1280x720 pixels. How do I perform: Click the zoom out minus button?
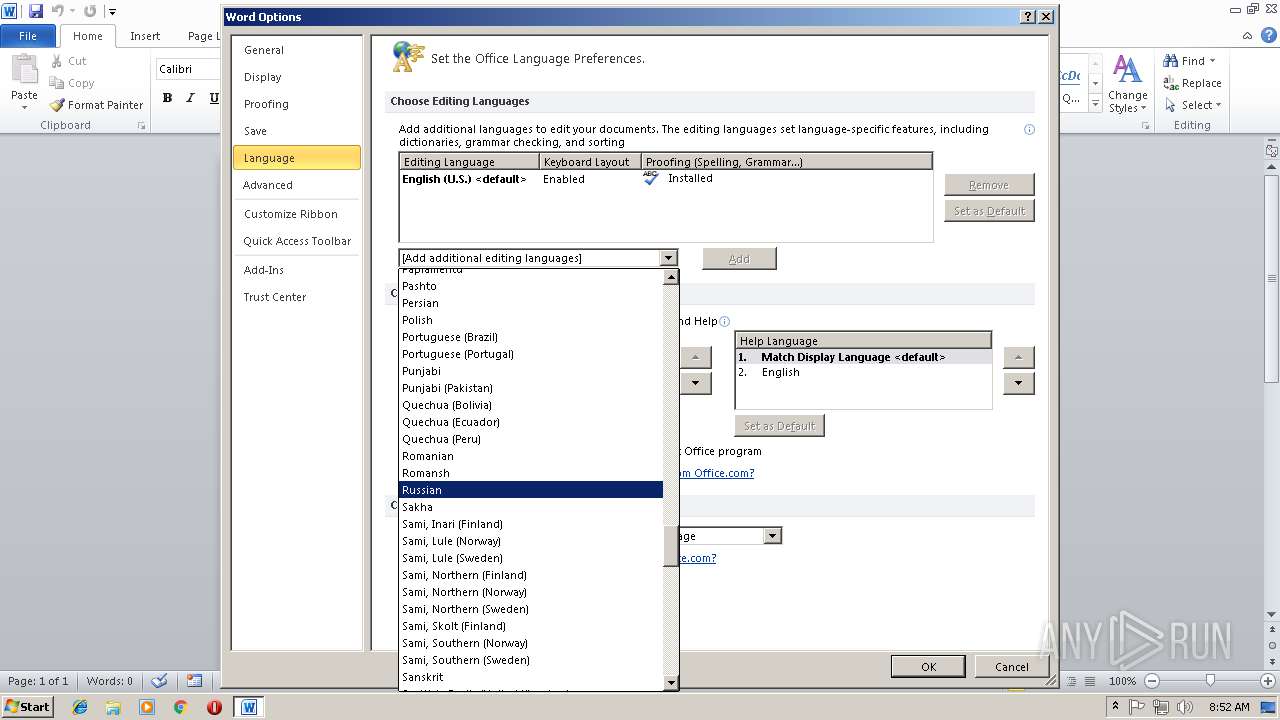(x=1150, y=681)
